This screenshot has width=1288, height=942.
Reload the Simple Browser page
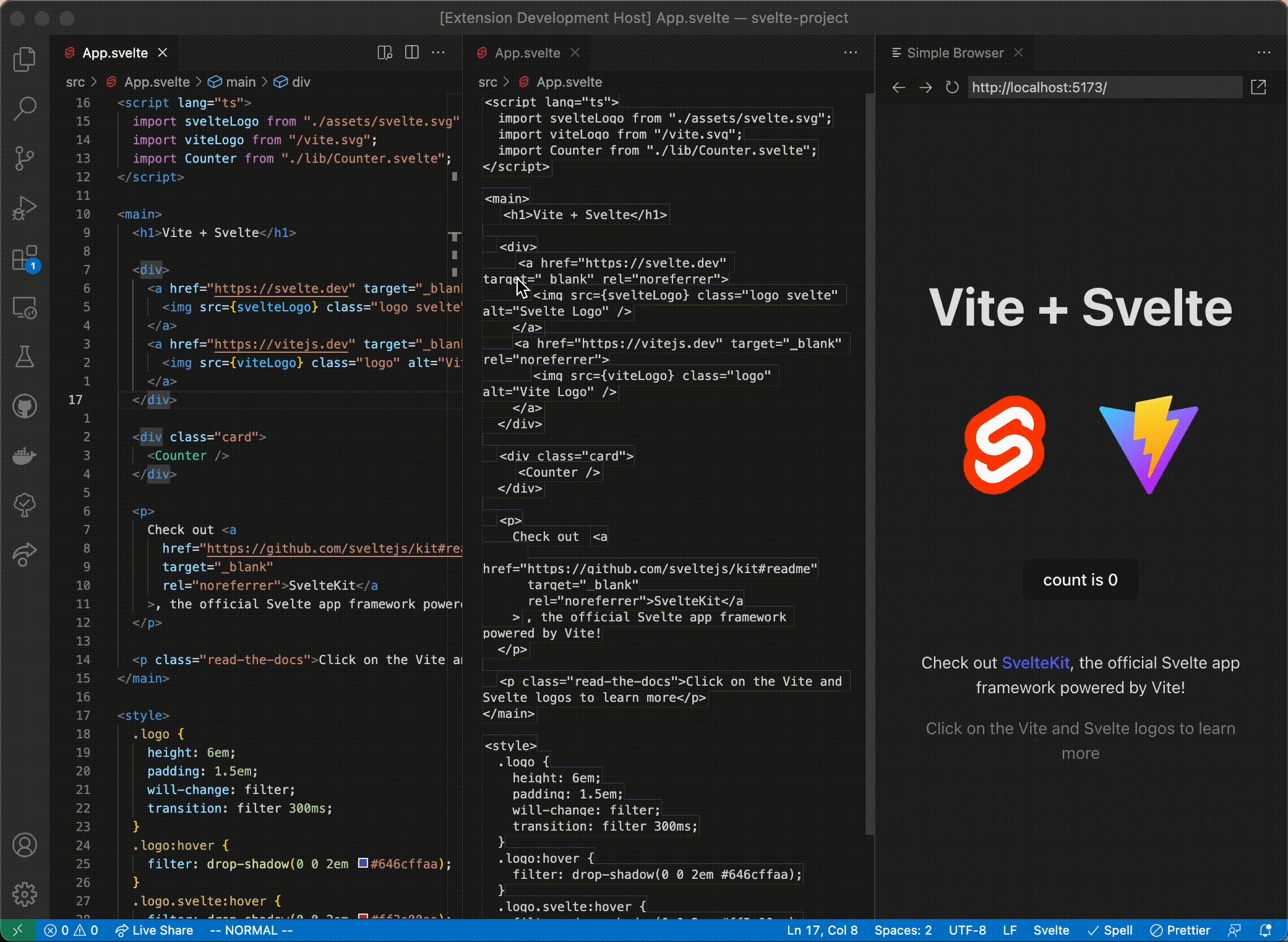[952, 87]
